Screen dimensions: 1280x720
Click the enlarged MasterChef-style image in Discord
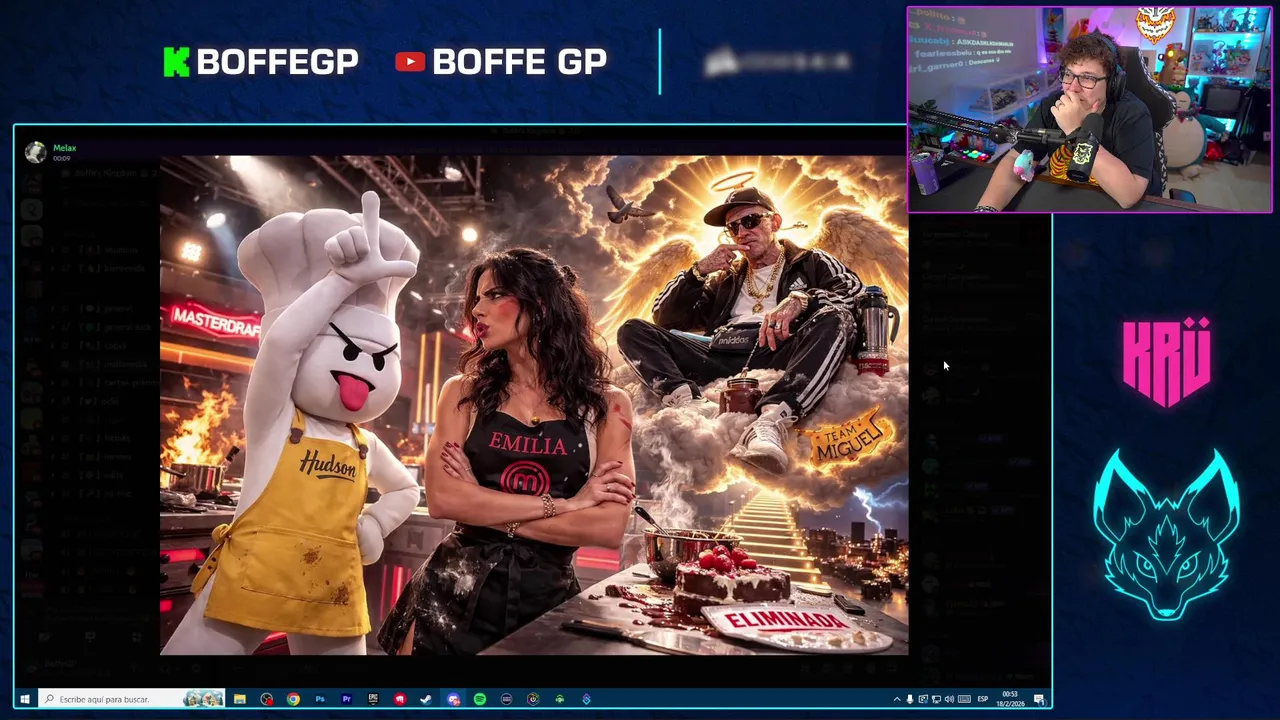coord(534,405)
